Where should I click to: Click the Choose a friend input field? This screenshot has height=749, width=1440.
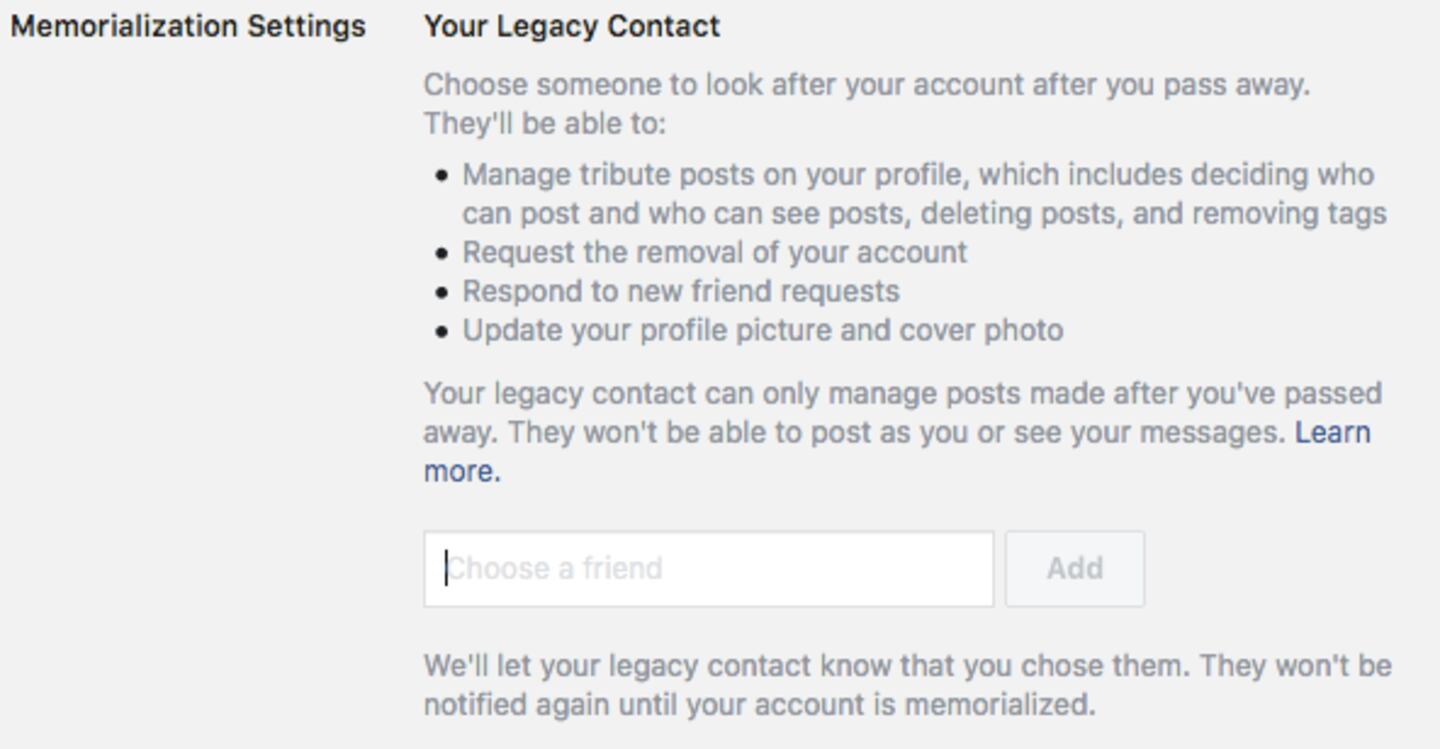(x=708, y=569)
